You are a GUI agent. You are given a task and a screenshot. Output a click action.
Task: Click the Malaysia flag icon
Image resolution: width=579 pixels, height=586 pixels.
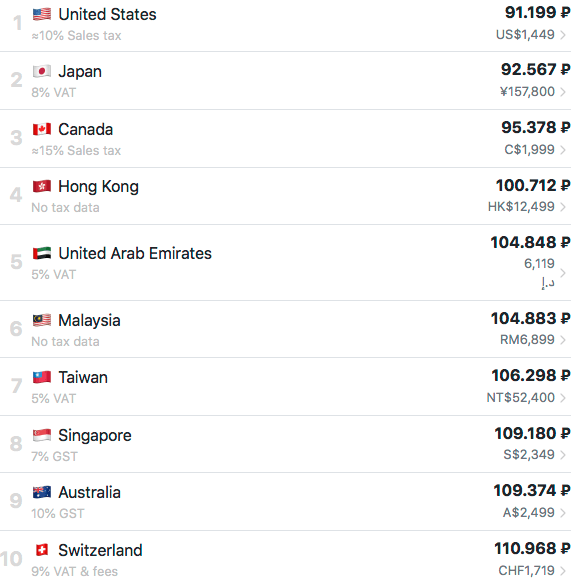coord(42,320)
